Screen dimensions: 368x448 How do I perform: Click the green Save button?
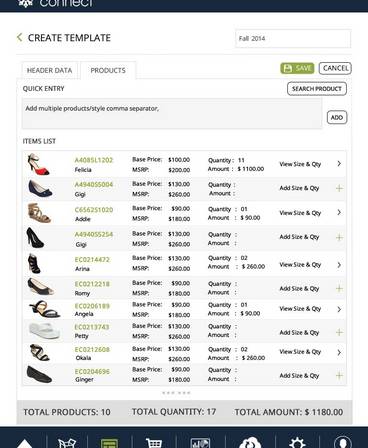point(297,68)
